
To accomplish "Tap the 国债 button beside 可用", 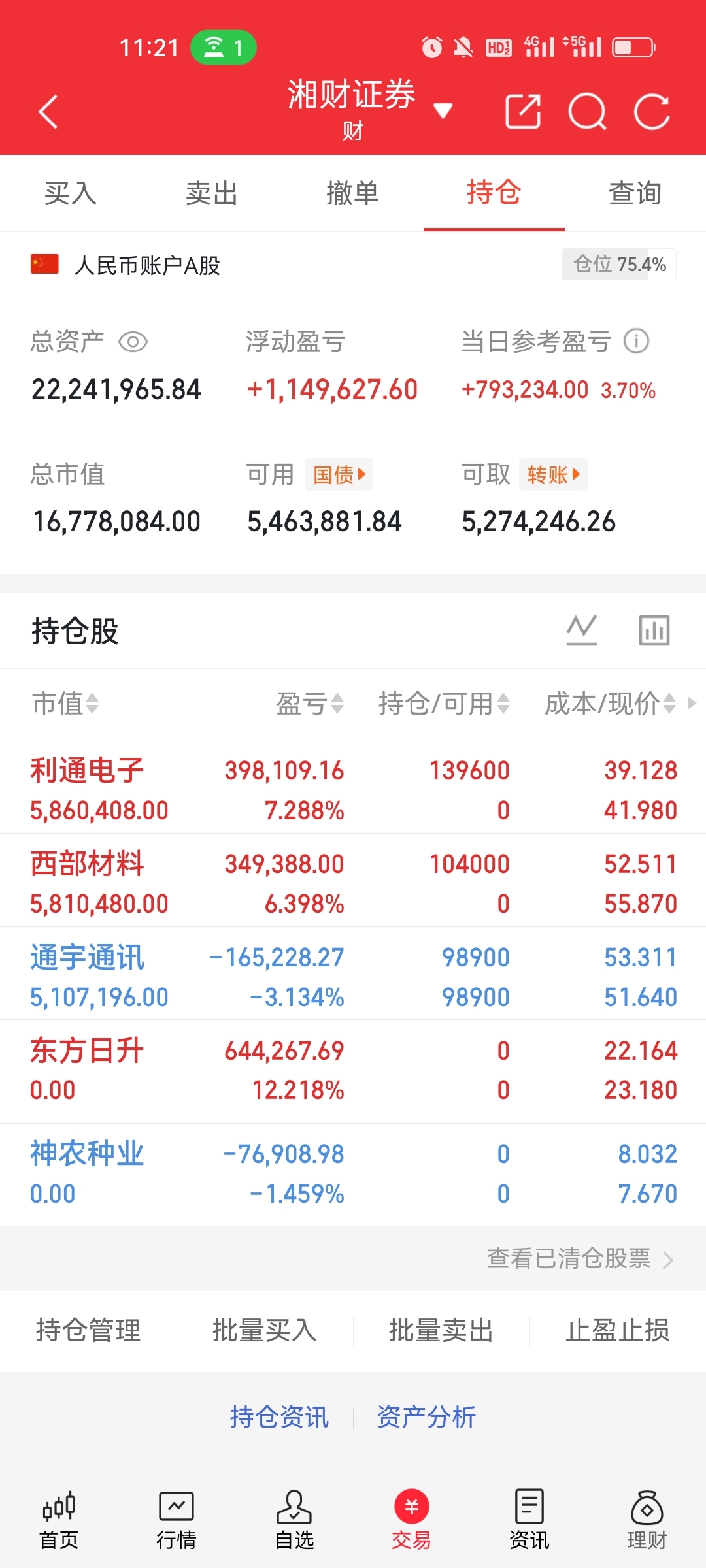I will click(339, 474).
